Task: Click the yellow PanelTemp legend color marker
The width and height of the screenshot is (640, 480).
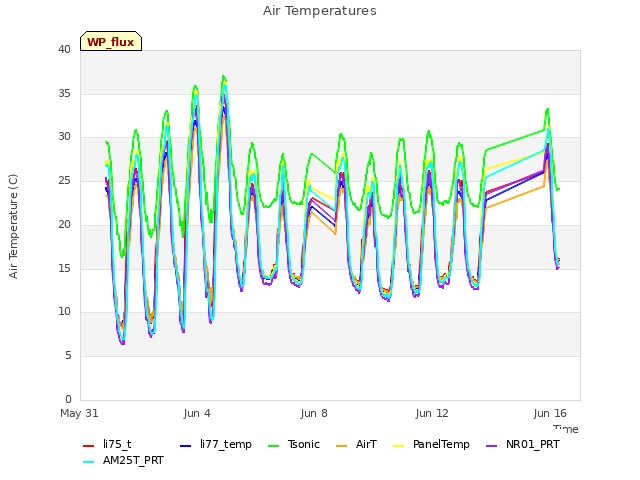Action: [x=398, y=446]
